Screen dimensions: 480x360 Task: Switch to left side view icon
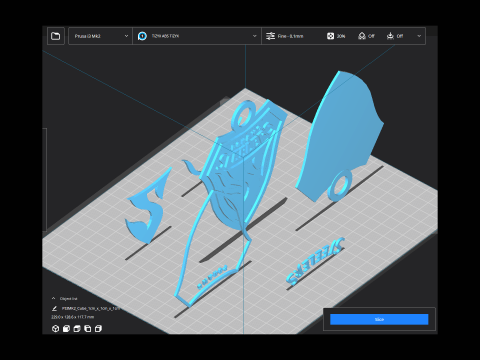88,329
